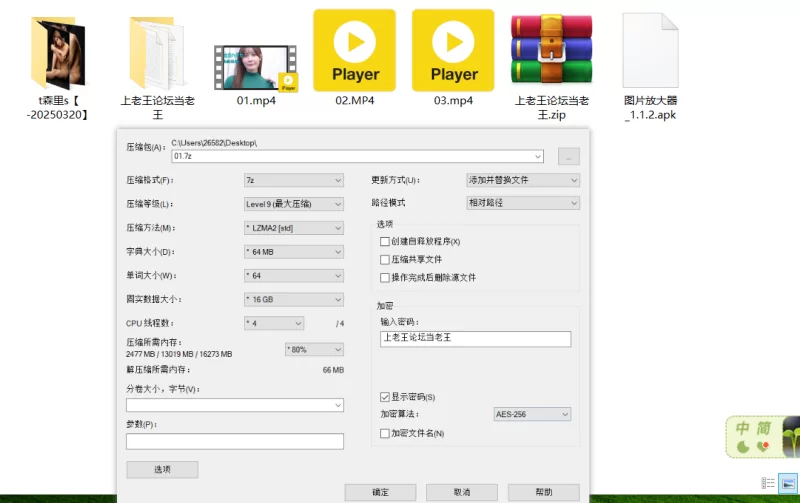Toggle the 压缩共享文件 checkbox
The width and height of the screenshot is (800, 503).
385,260
